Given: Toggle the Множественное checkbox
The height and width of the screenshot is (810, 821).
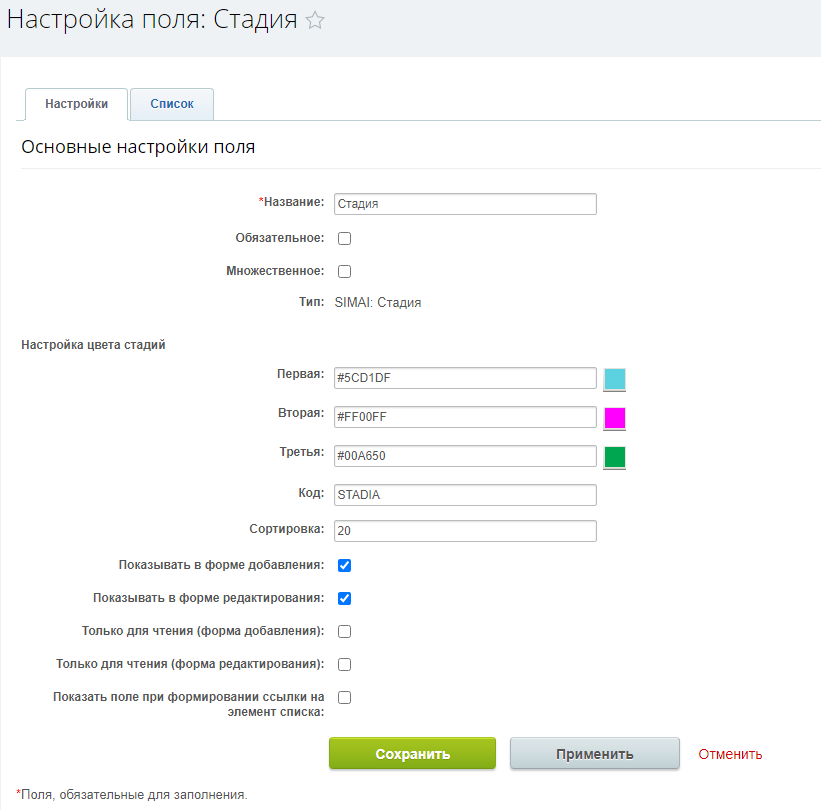Looking at the screenshot, I should point(344,271).
